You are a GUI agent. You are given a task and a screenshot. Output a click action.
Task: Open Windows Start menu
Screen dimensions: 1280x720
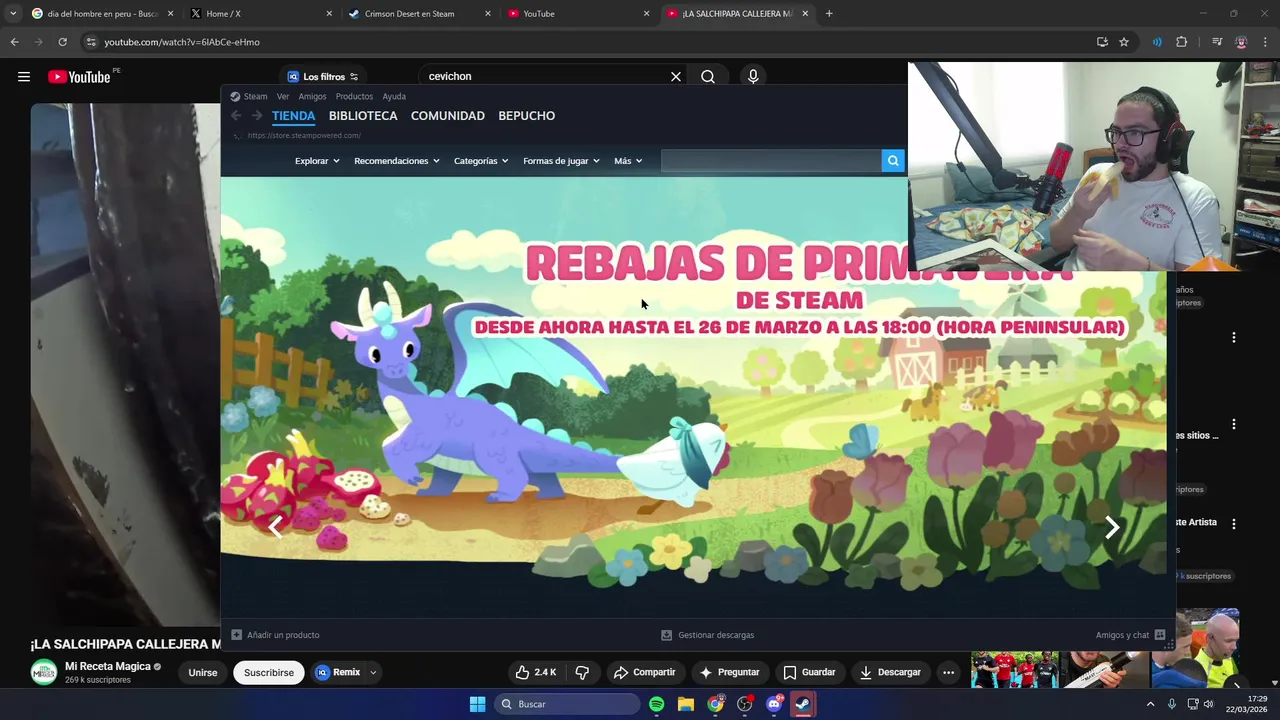point(477,704)
